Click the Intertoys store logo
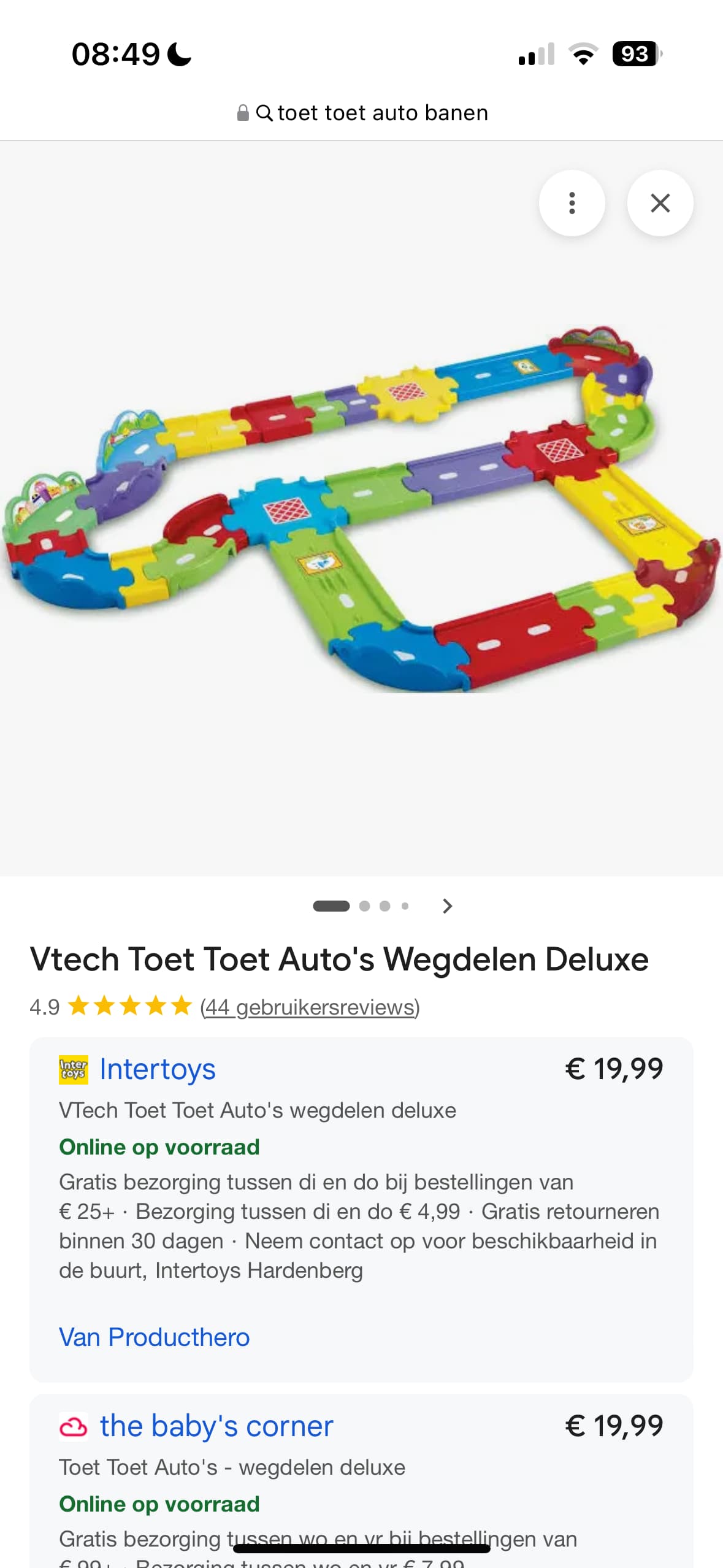723x1568 pixels. click(x=74, y=1069)
